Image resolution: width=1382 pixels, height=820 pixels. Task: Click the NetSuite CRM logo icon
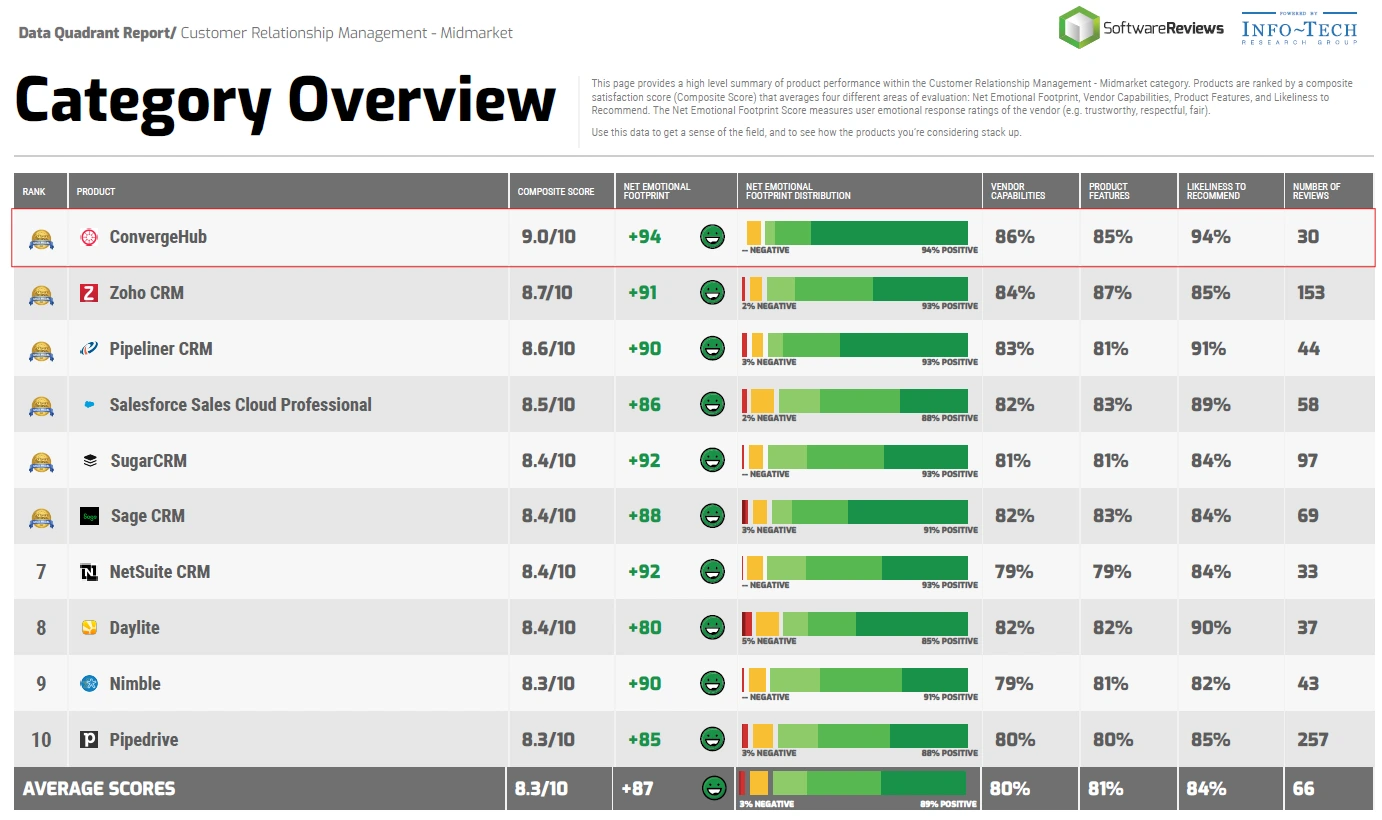[x=89, y=572]
